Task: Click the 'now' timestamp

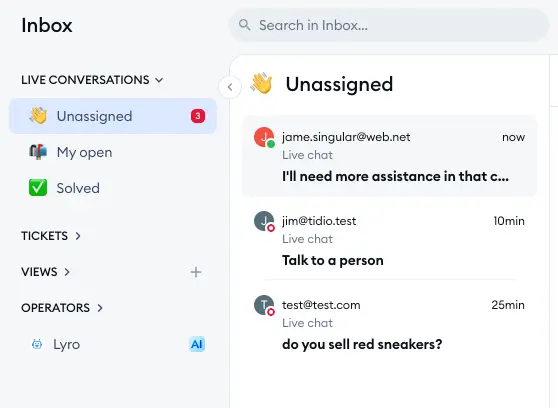Action: (513, 137)
